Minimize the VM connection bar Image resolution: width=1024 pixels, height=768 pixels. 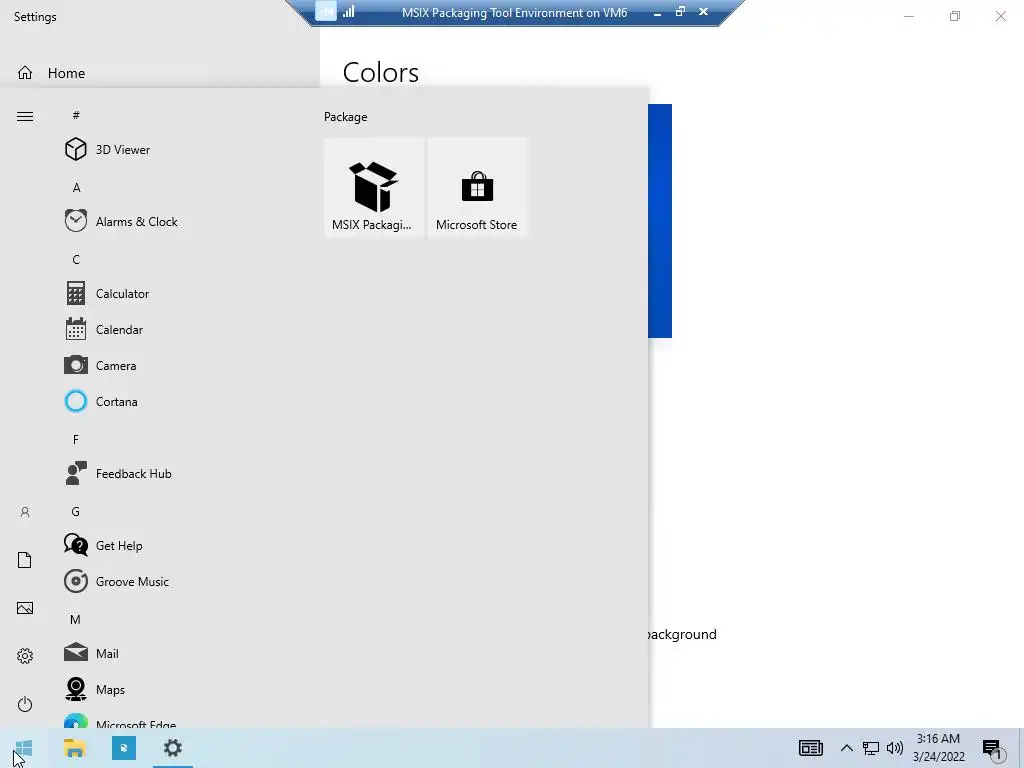tap(657, 12)
